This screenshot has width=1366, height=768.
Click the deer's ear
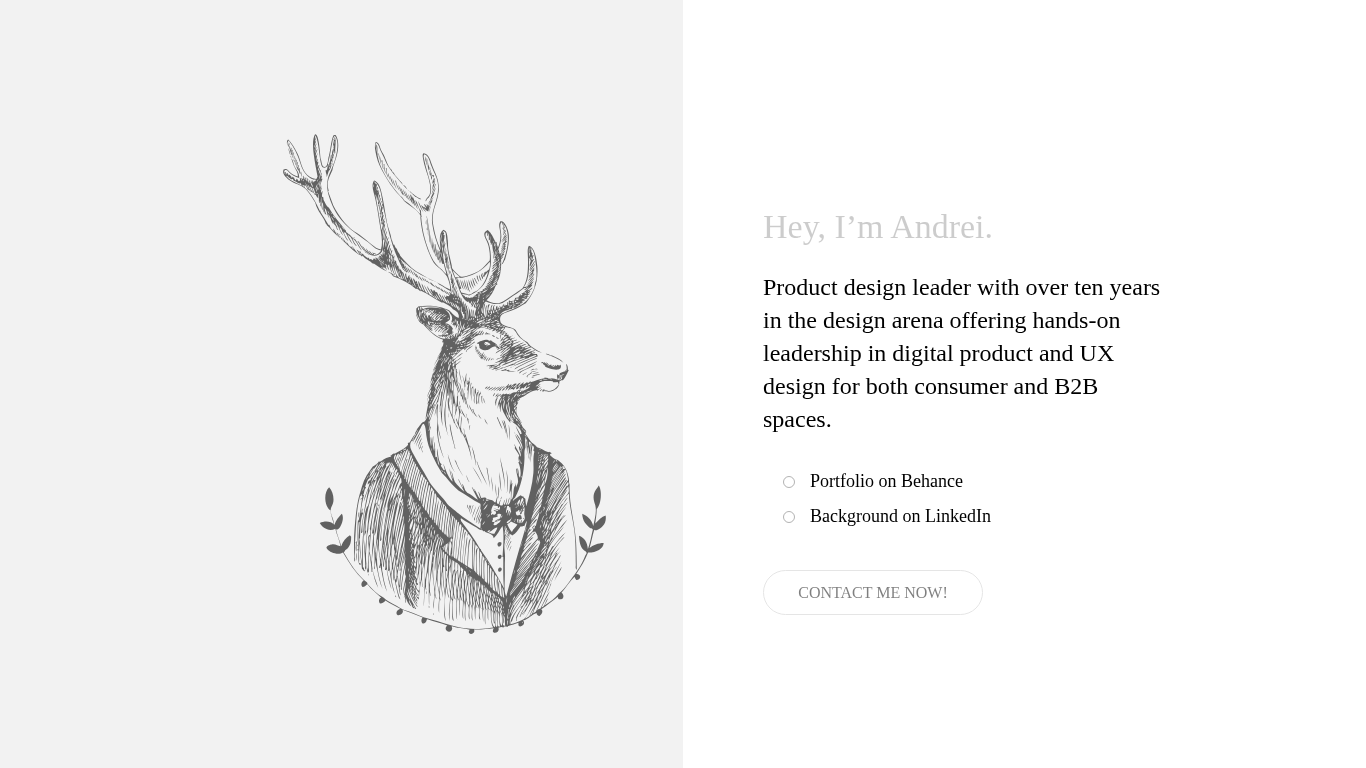(437, 321)
